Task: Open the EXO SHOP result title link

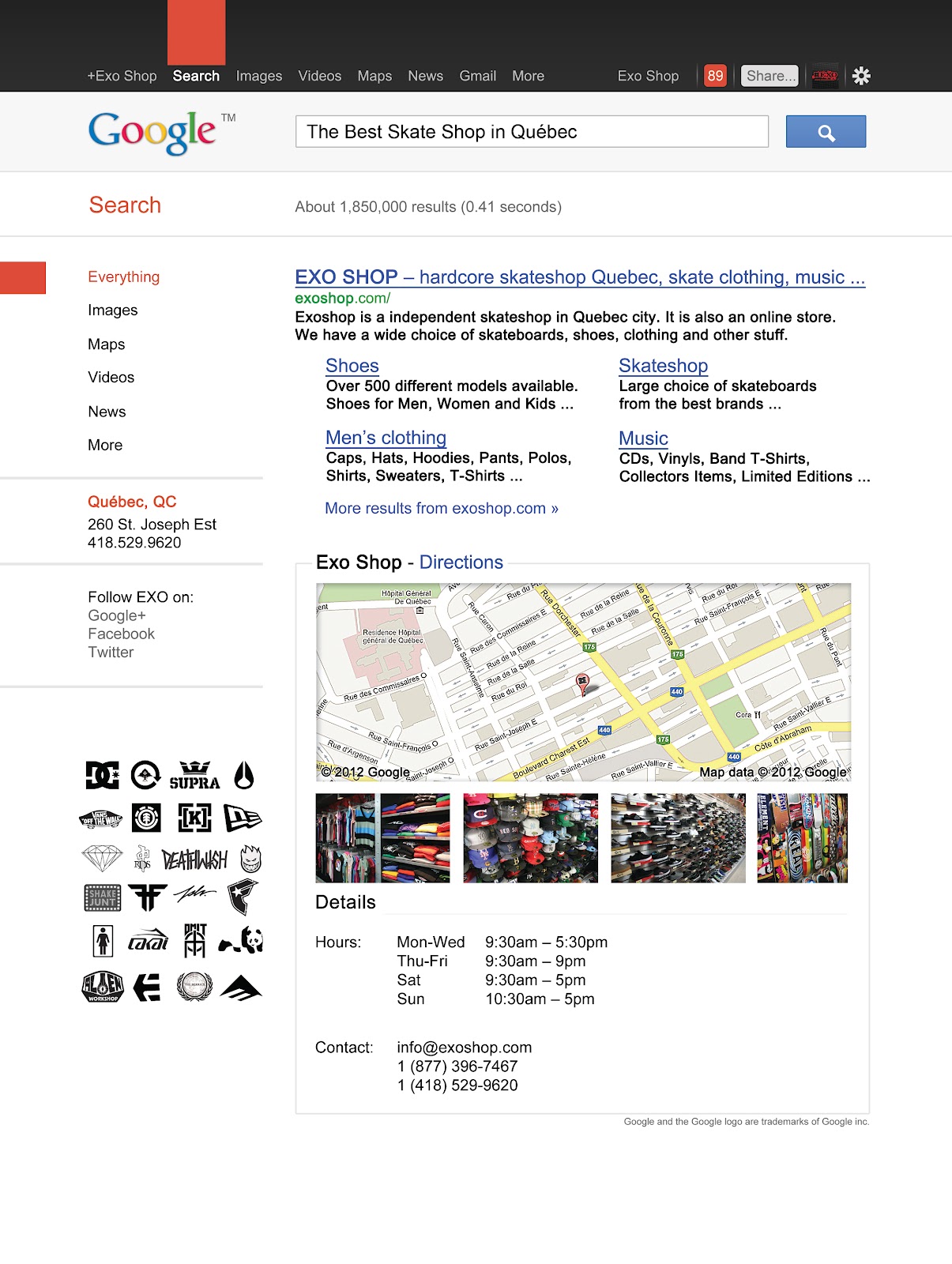Action: pos(580,277)
